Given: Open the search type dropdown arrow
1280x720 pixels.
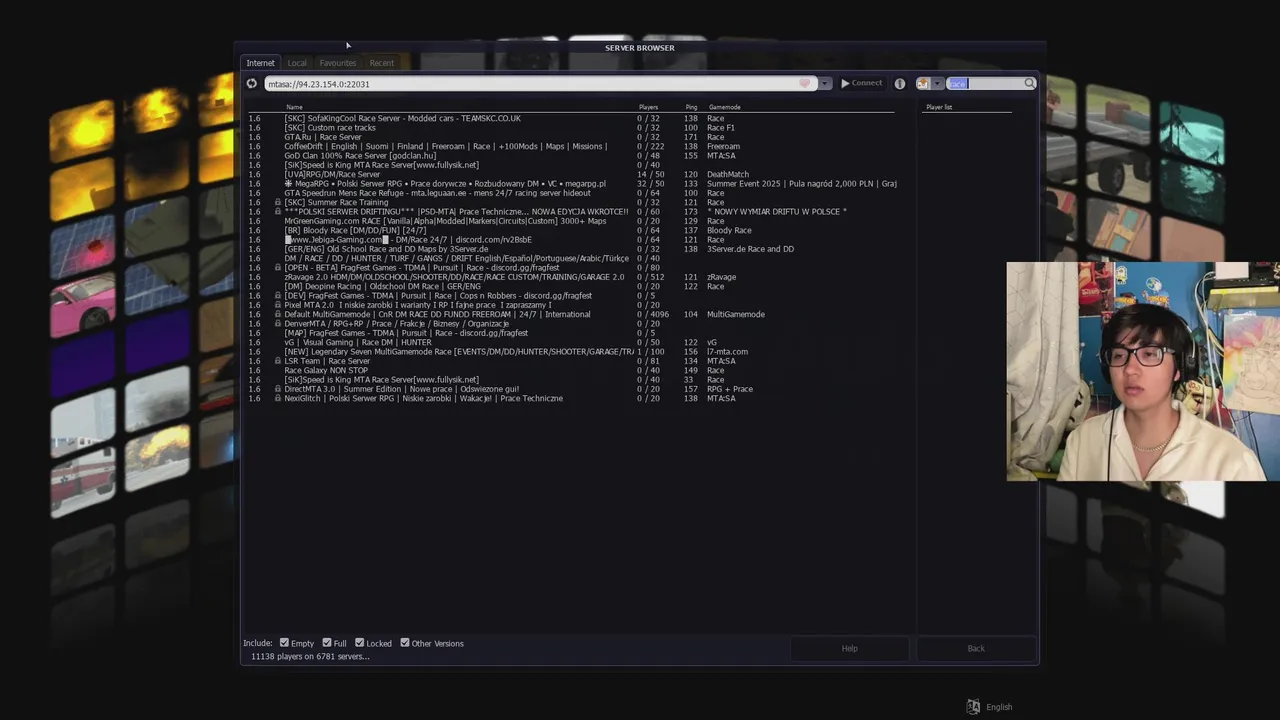Looking at the screenshot, I should pyautogui.click(x=937, y=84).
